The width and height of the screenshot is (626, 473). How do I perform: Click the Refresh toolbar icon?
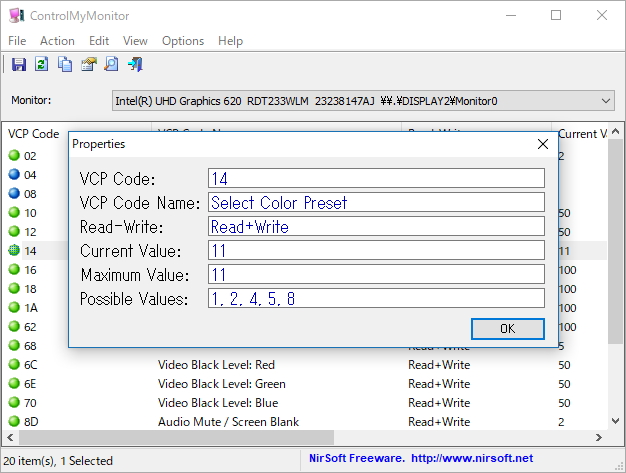tap(42, 64)
